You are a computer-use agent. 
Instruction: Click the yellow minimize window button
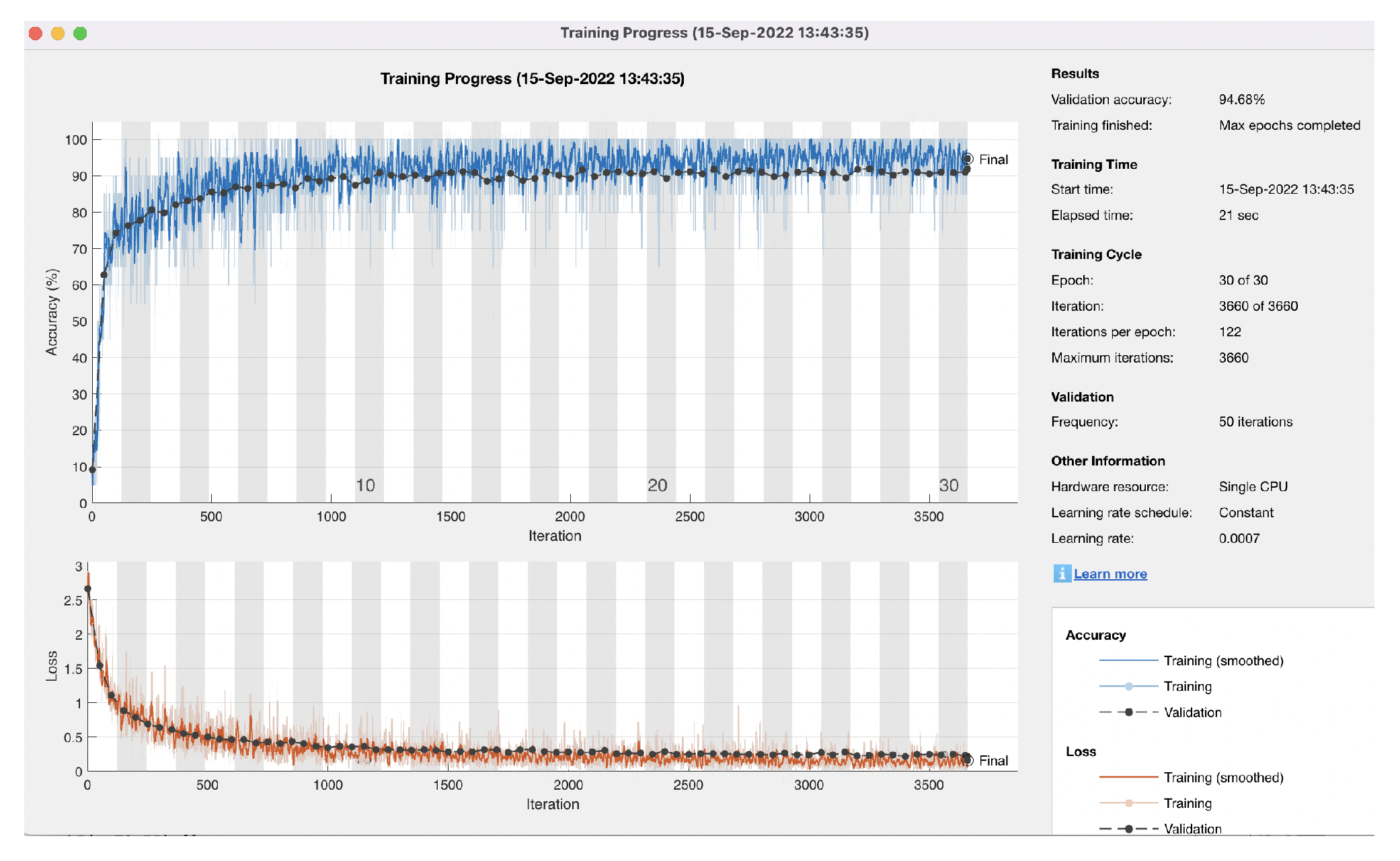(x=58, y=33)
